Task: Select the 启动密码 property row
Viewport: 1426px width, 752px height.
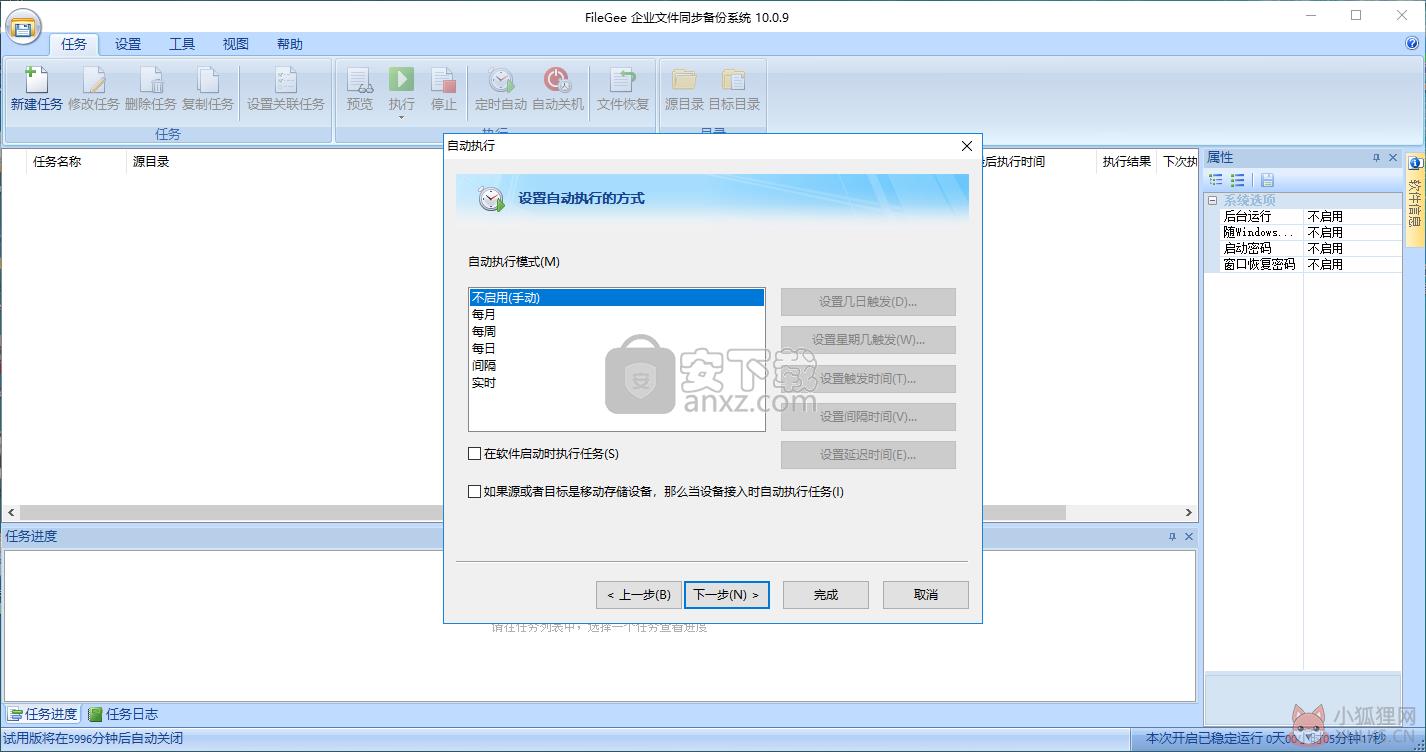Action: click(1303, 248)
